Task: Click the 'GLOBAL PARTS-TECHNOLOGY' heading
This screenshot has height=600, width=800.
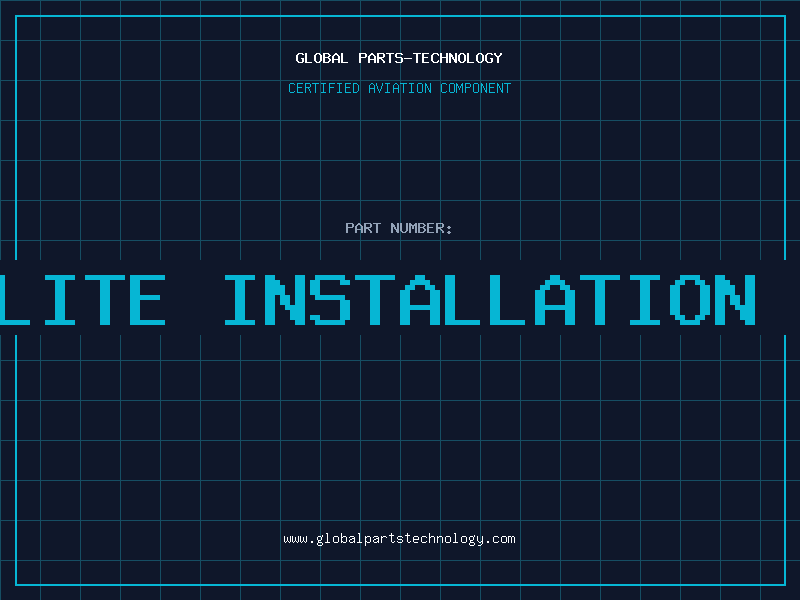Action: [x=399, y=58]
